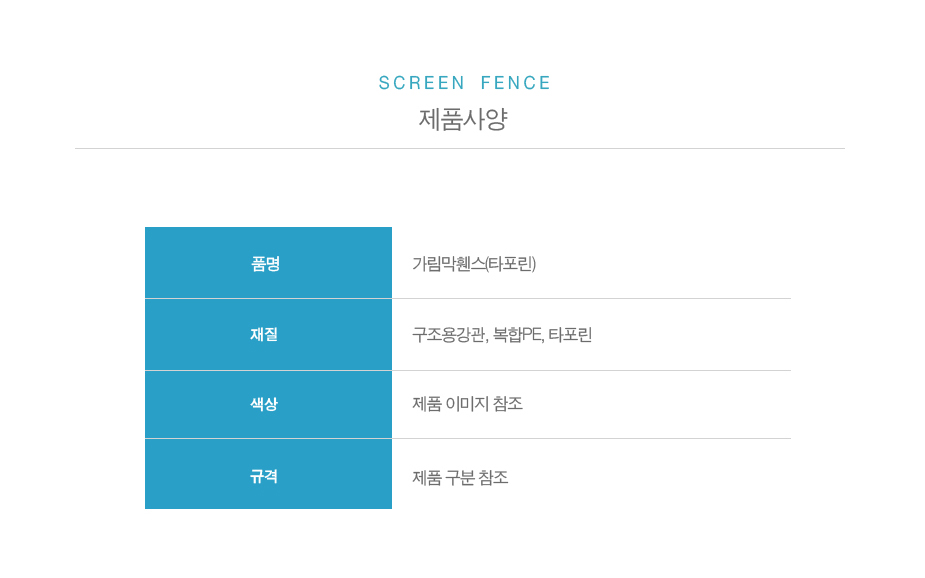Screen dimensions: 925x578
Task: Click the divider between 색상 and 규격 values
Action: 590,438
